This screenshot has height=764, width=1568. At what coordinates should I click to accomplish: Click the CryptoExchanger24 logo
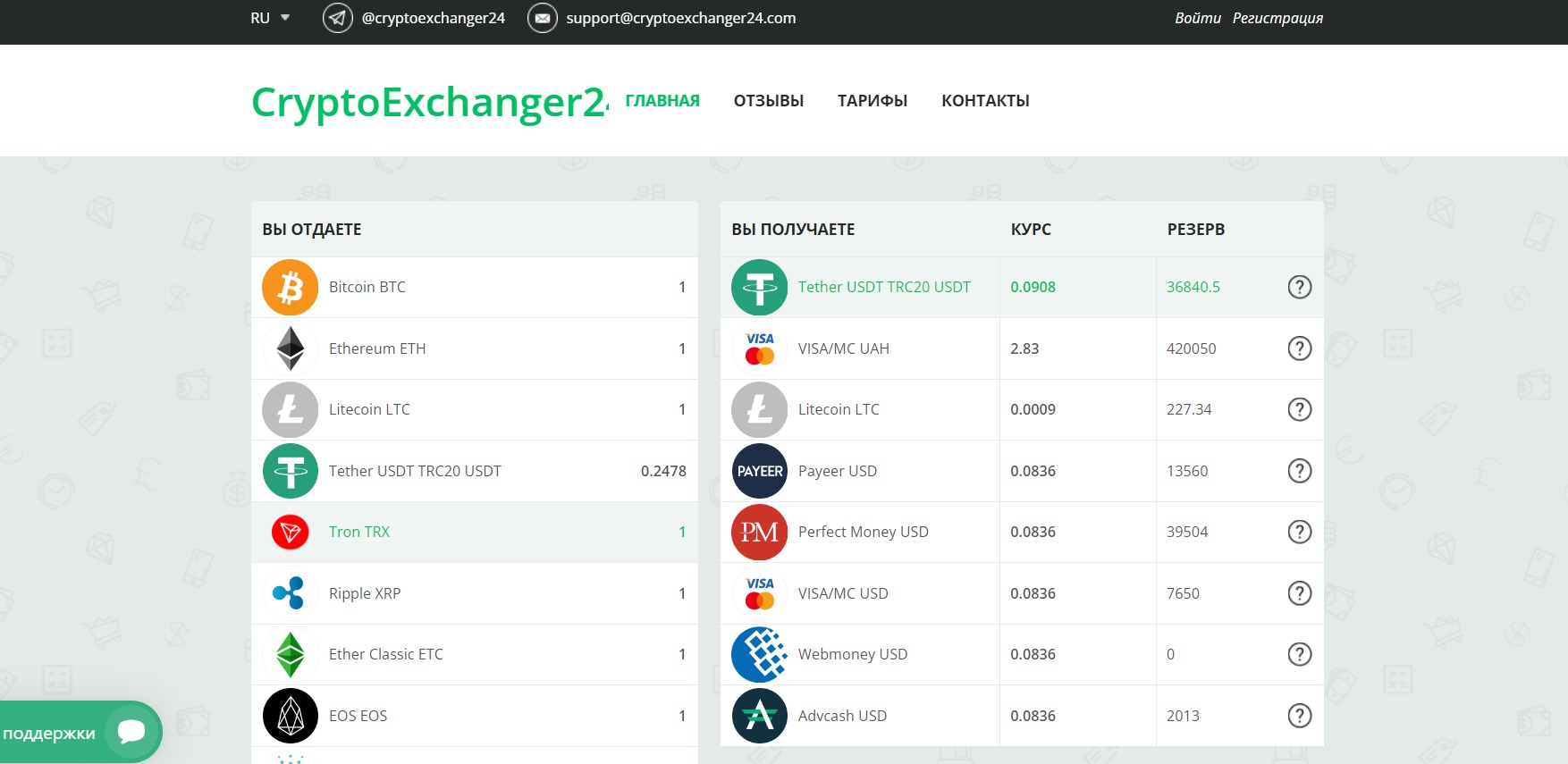pos(430,102)
